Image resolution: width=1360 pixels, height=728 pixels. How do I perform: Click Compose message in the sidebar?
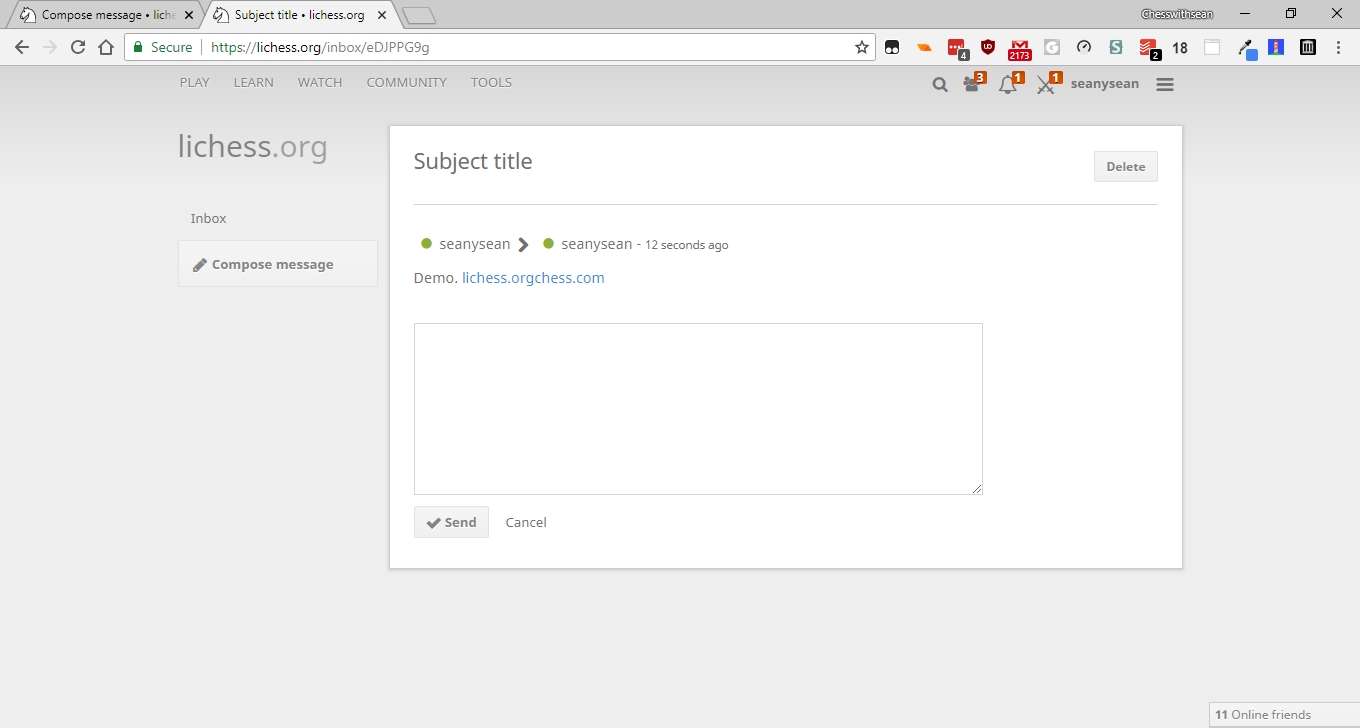(278, 264)
